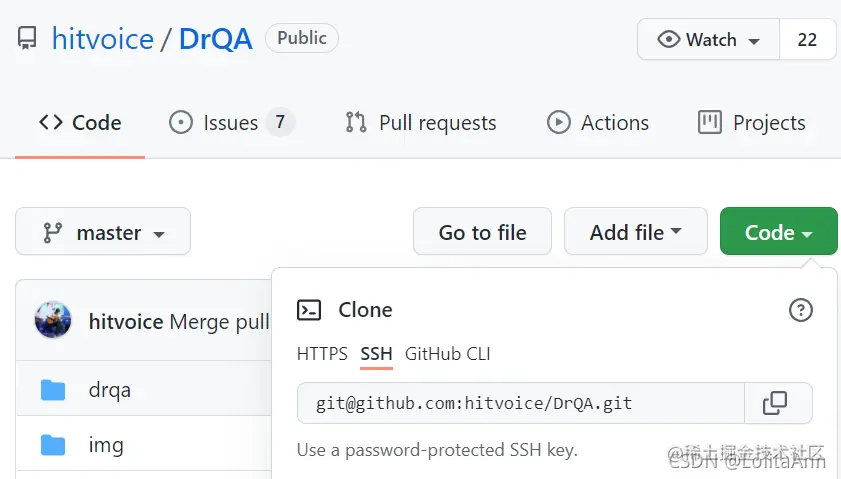Select the SSH clone tab
841x479 pixels.
pos(376,354)
